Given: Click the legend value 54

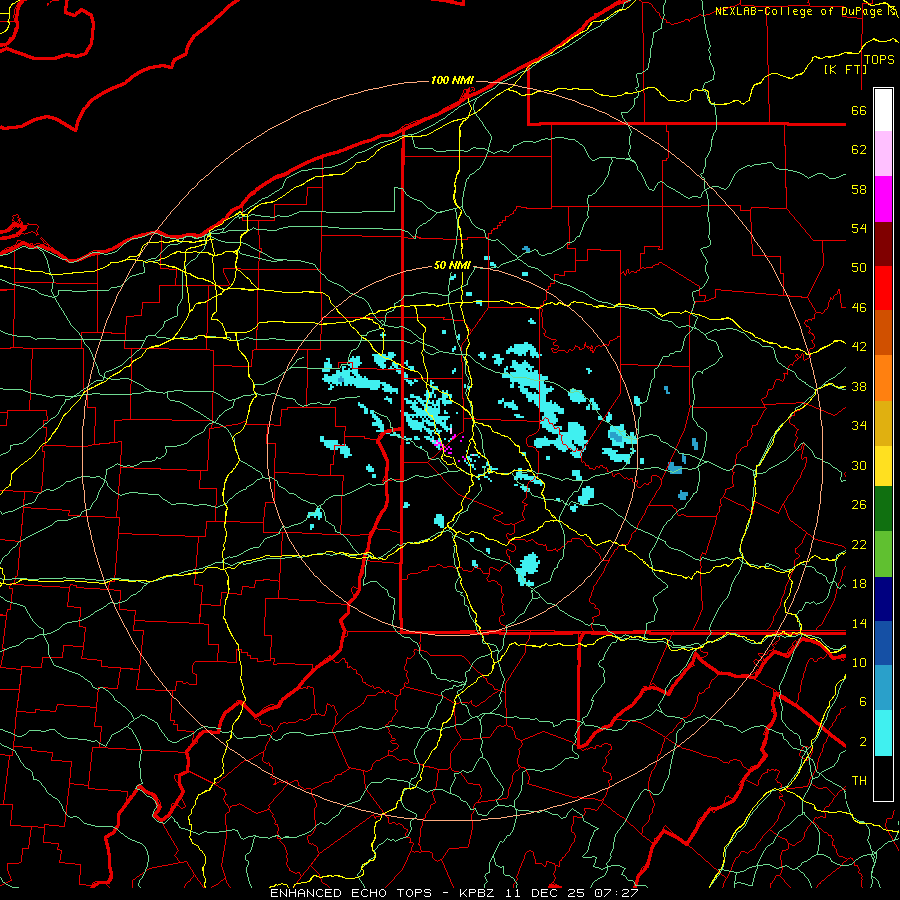Looking at the screenshot, I should [859, 228].
